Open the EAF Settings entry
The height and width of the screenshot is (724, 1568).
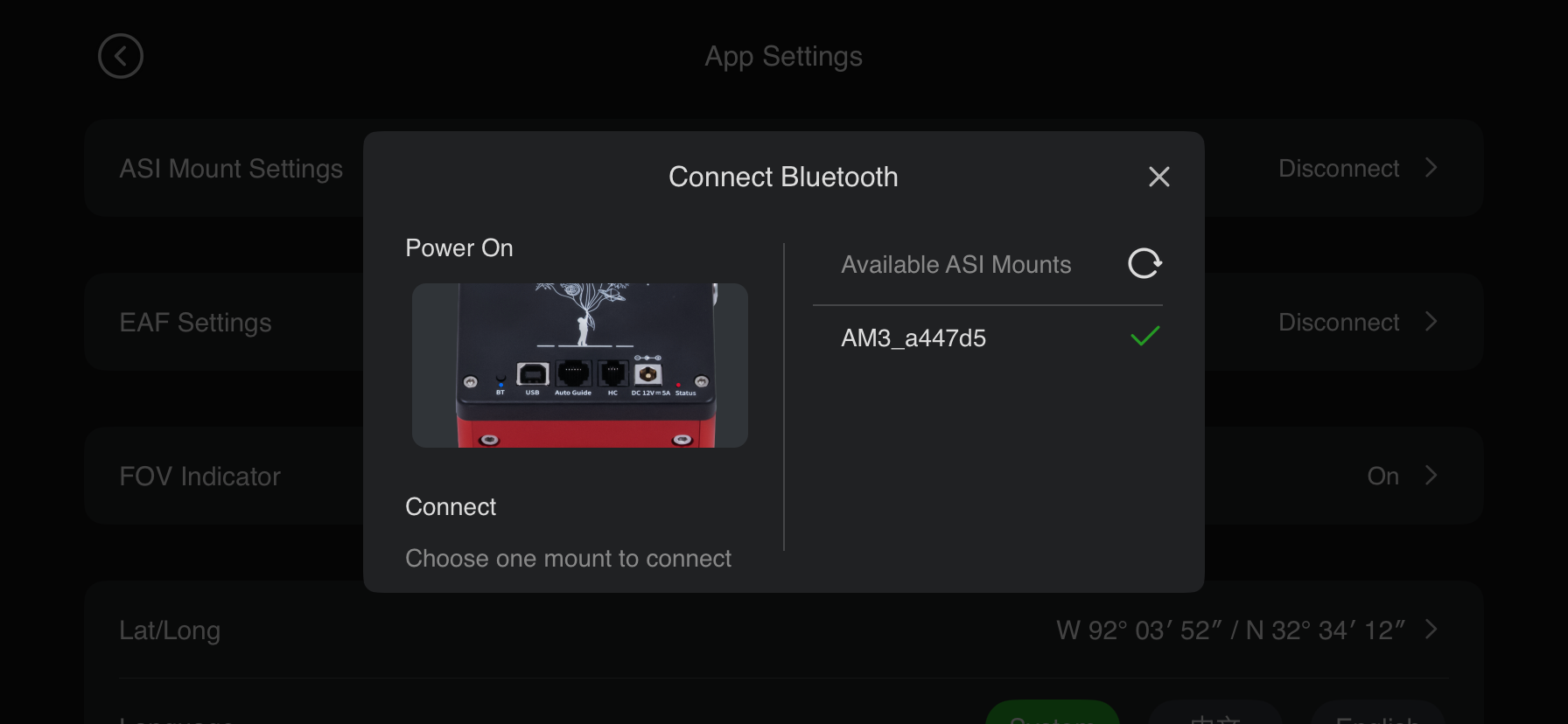[x=195, y=323]
